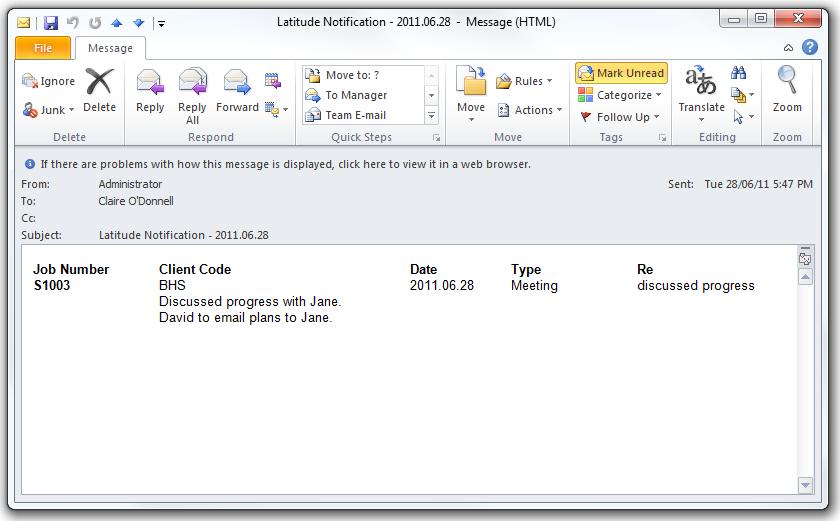Open the File tab

(x=43, y=48)
